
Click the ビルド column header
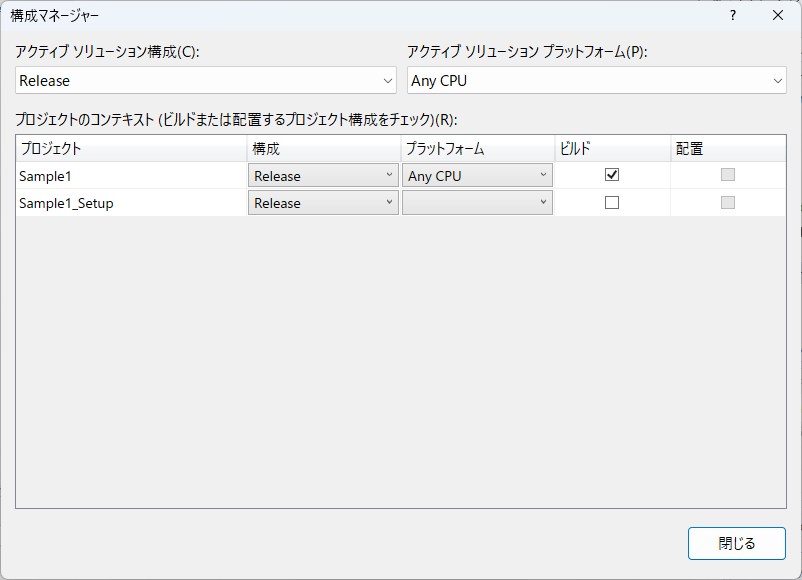[612, 148]
